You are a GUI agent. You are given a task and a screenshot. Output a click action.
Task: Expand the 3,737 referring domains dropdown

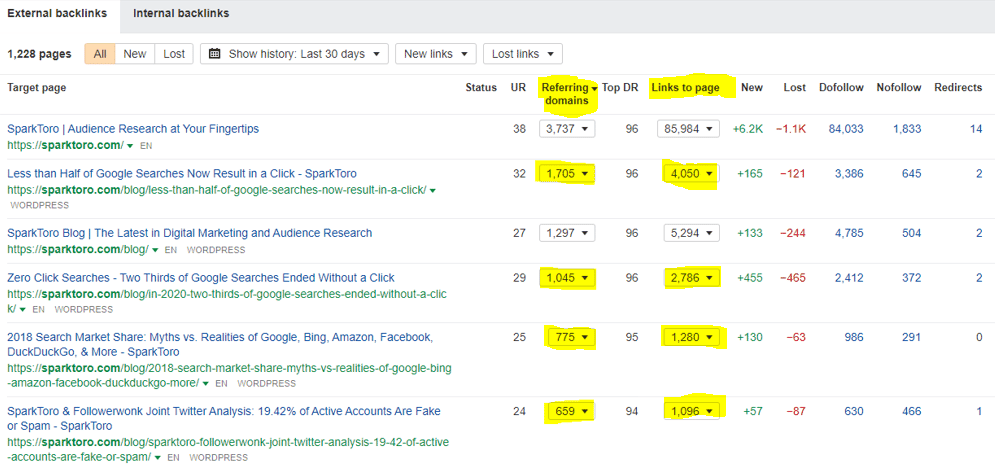tap(567, 129)
